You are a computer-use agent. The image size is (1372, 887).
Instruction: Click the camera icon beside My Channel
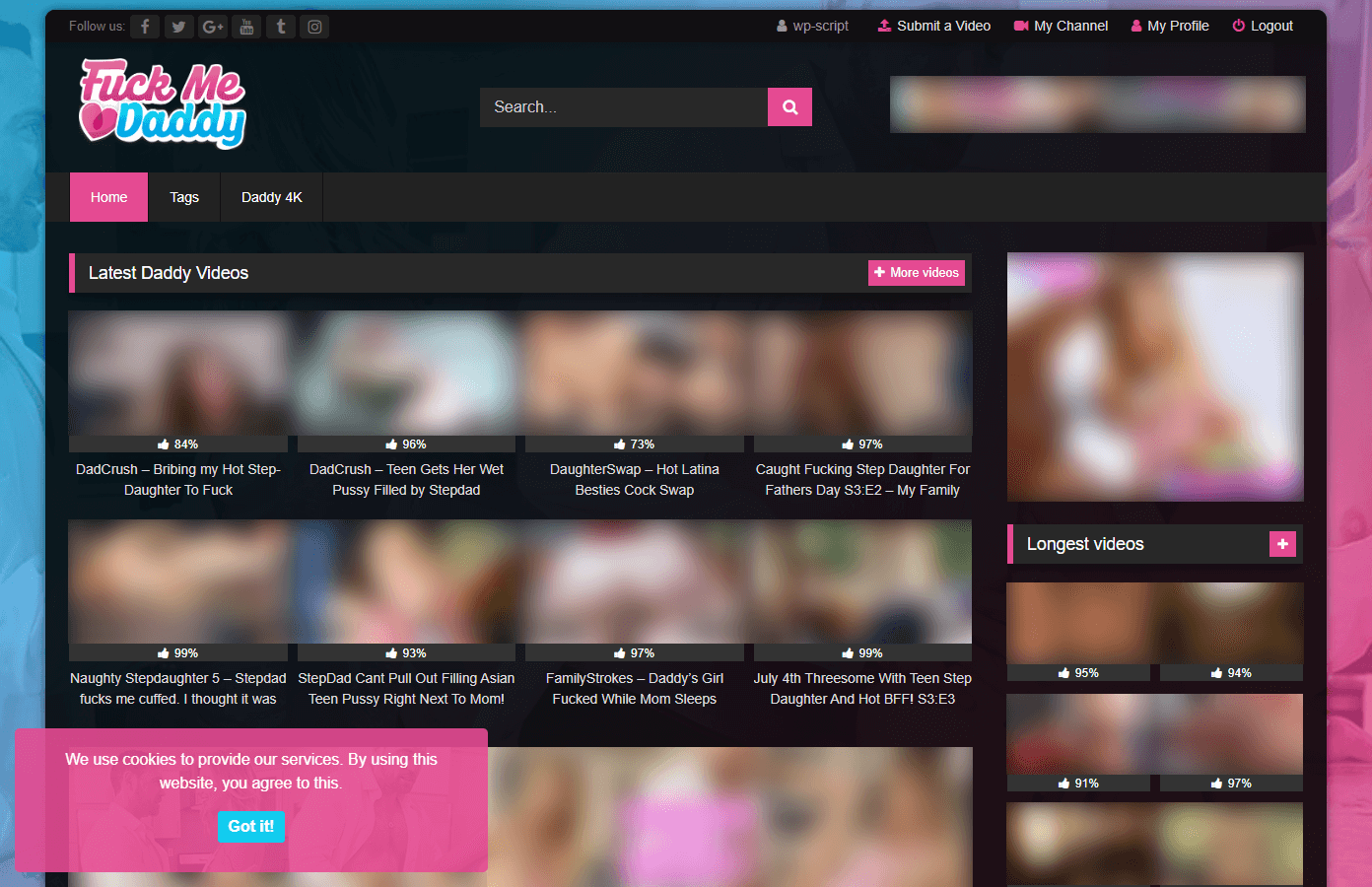pyautogui.click(x=1021, y=26)
